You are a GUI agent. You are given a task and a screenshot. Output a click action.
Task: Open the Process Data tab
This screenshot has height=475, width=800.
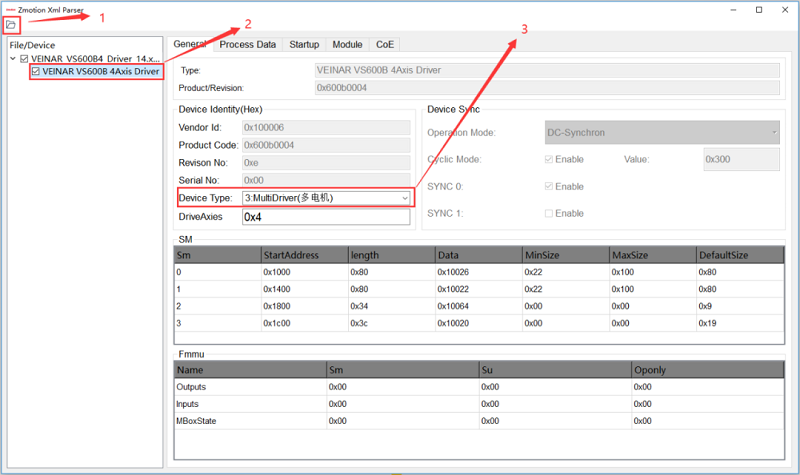247,45
